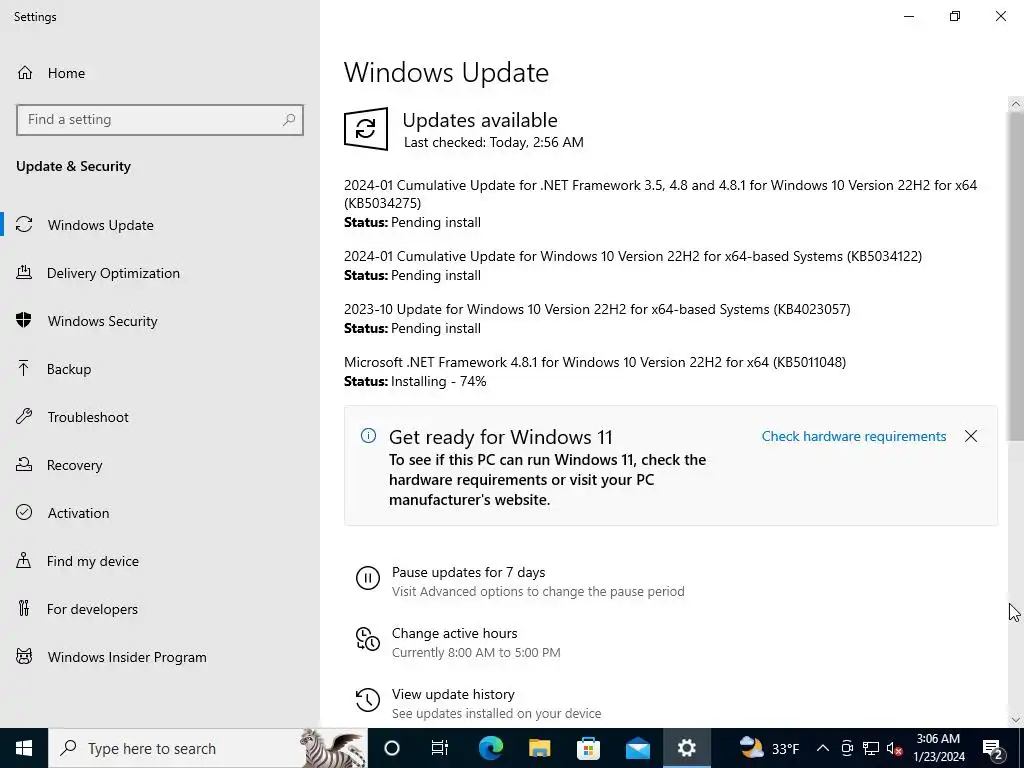
Task: Open the notification center icon
Action: [993, 748]
